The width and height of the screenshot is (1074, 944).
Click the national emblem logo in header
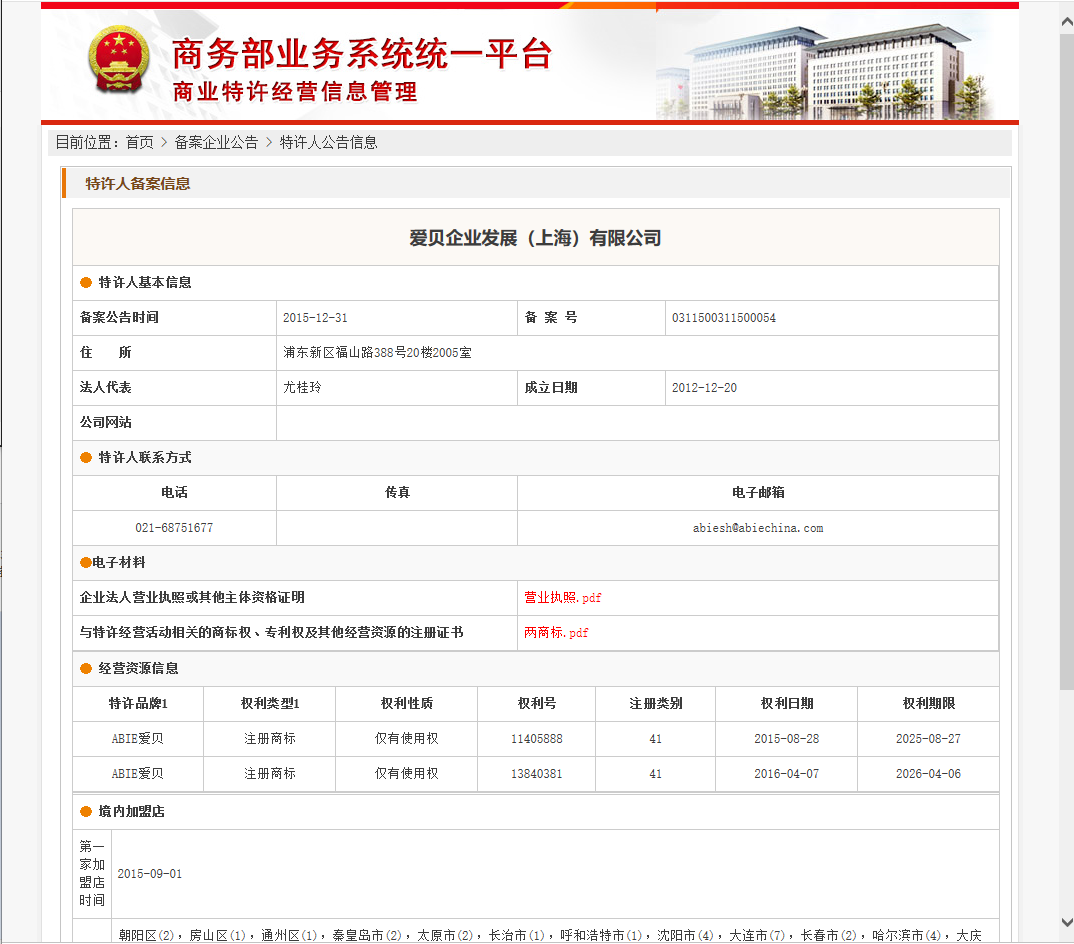118,62
